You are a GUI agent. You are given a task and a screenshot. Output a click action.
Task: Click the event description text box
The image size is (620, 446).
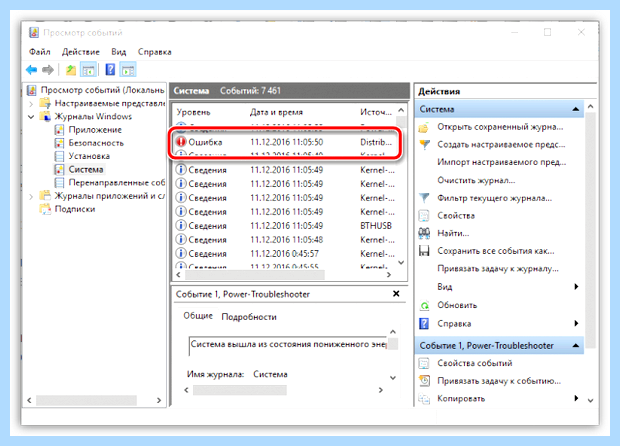tap(288, 345)
